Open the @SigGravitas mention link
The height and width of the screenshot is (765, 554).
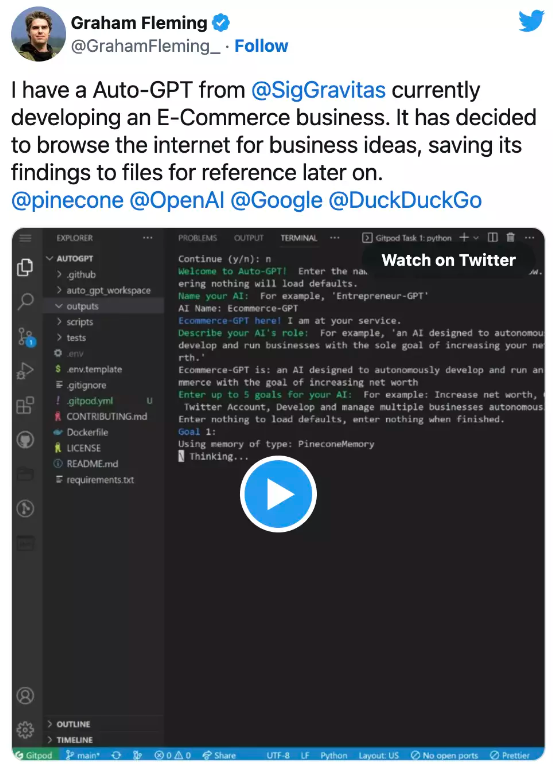point(318,90)
